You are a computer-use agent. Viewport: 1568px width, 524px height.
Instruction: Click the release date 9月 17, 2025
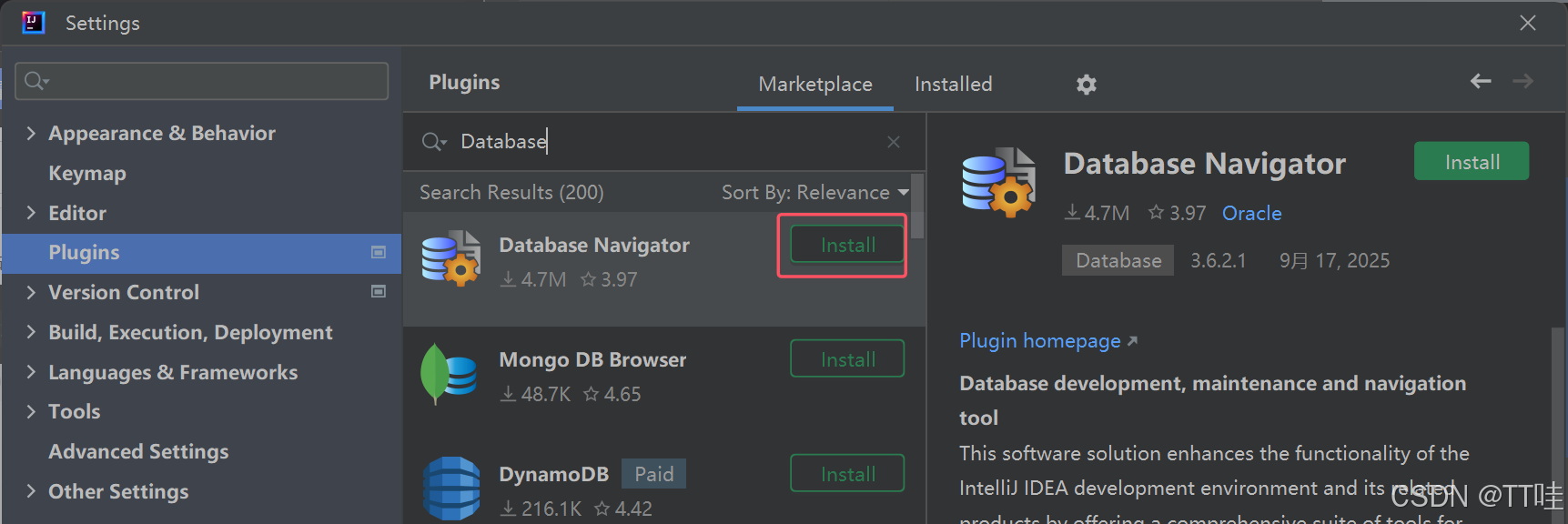click(x=1334, y=261)
